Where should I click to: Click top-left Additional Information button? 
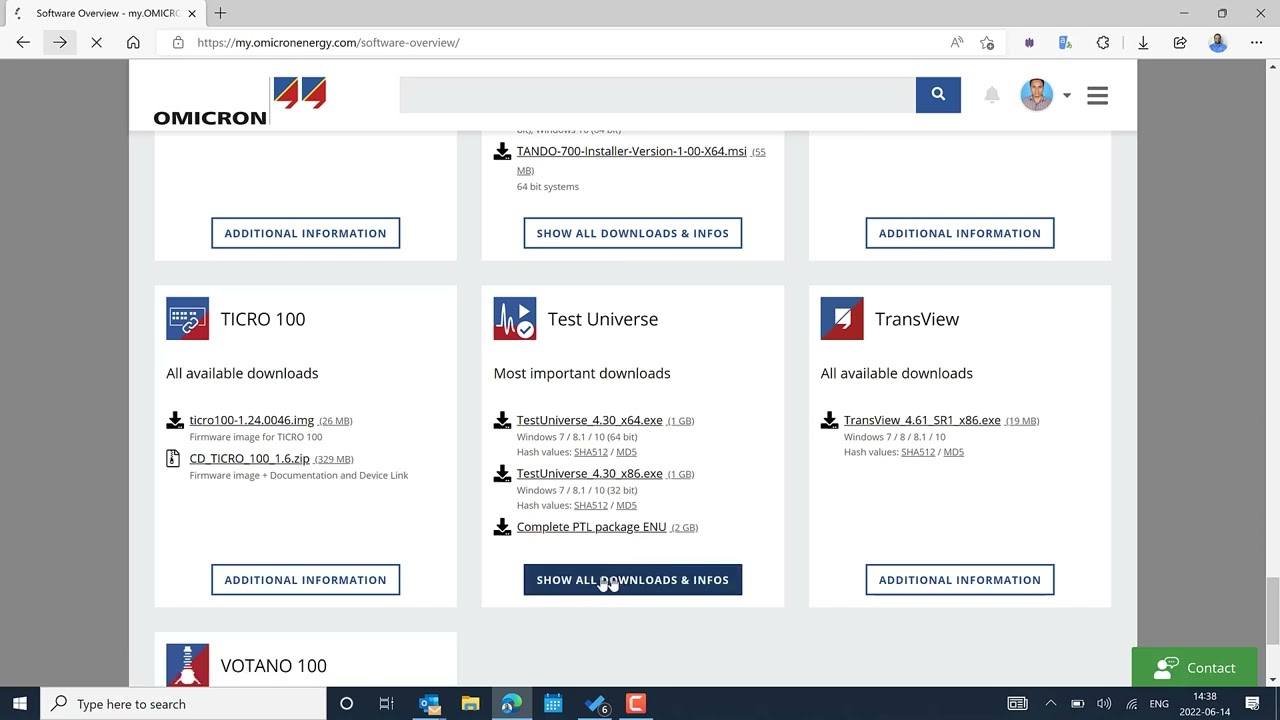[x=305, y=233]
